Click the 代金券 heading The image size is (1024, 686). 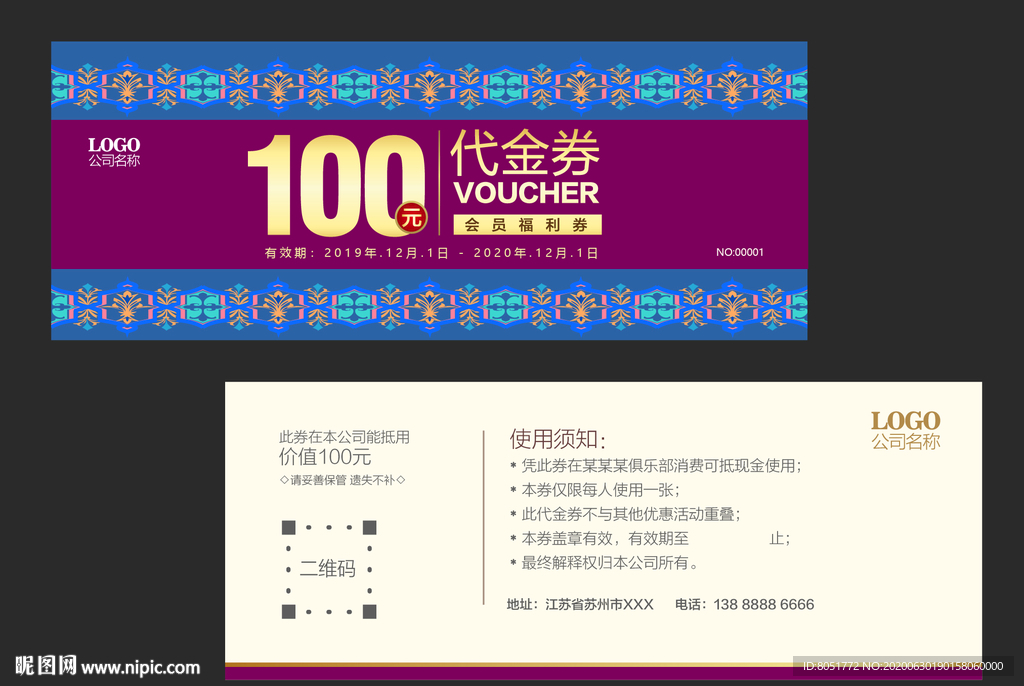coord(525,153)
